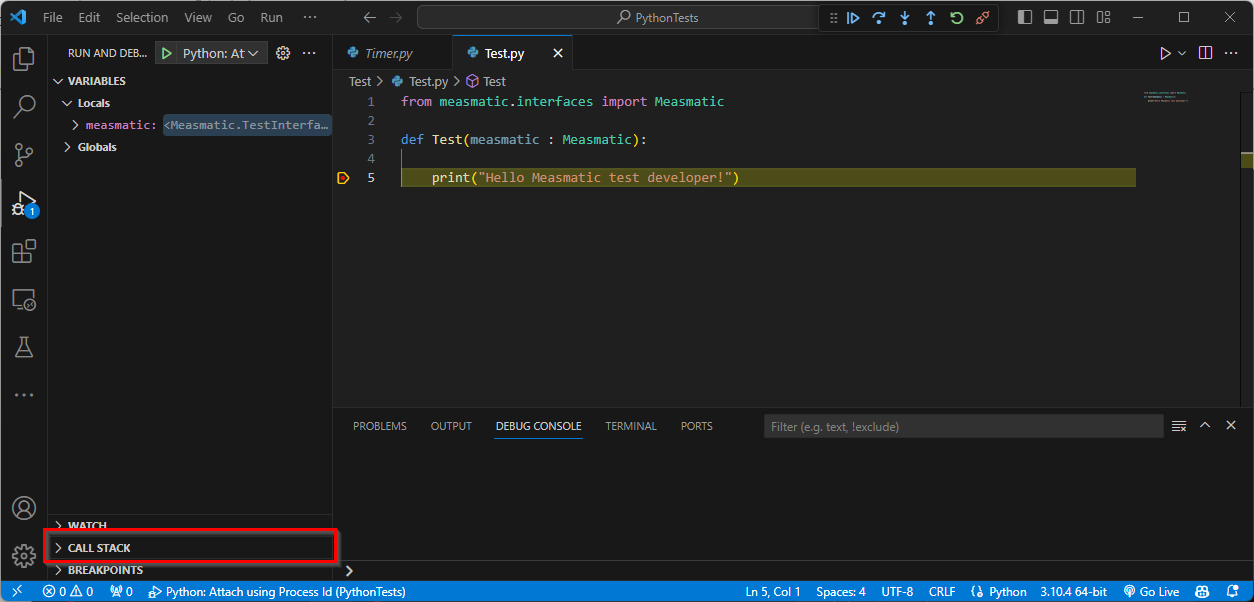
Task: Click the debug Continue button
Action: pos(853,18)
